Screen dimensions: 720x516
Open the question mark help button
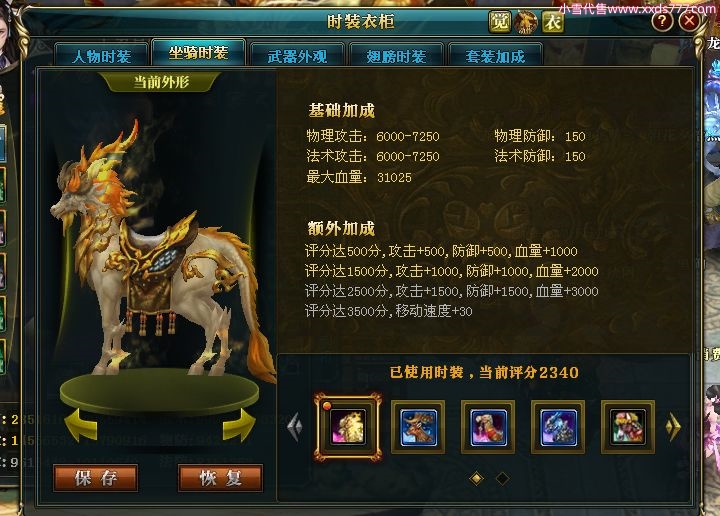(x=662, y=21)
